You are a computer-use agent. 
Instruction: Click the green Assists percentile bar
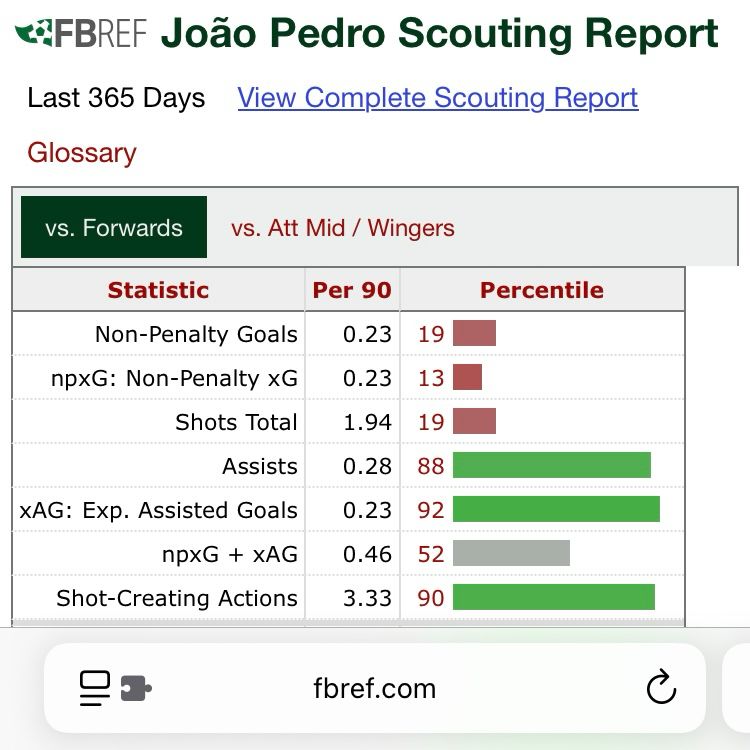point(551,465)
